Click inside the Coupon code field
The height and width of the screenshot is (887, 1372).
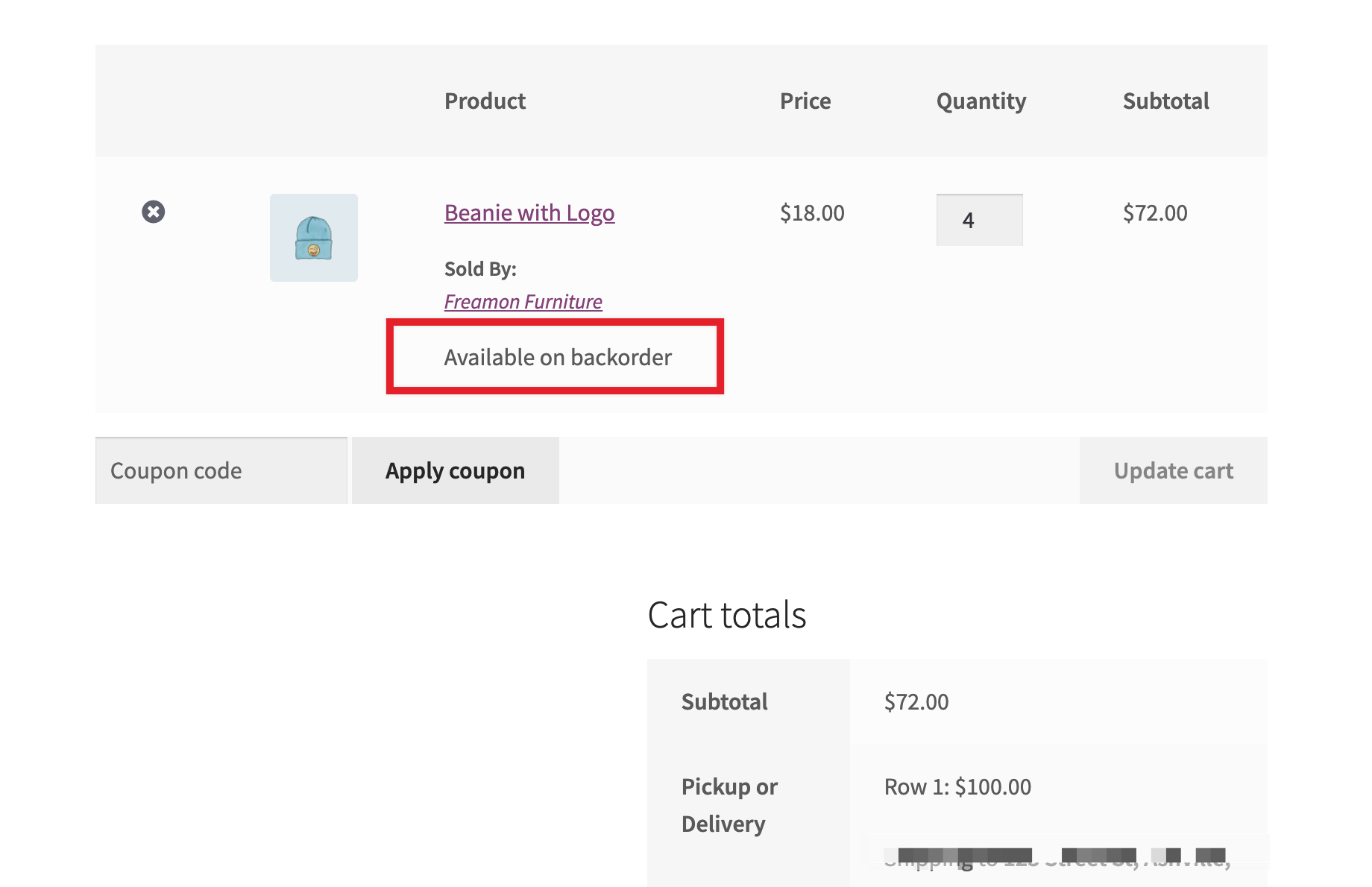click(221, 470)
